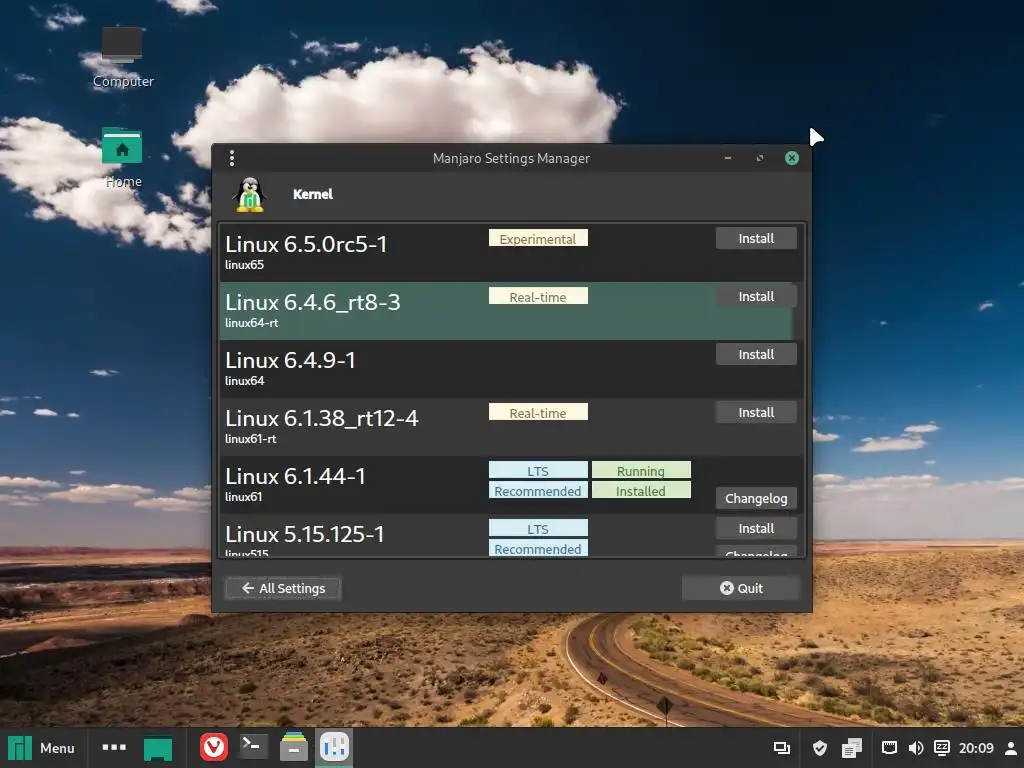Screen dimensions: 1024x768
Task: Click LTS tag on Linux 5.15.125-1
Action: click(x=538, y=528)
